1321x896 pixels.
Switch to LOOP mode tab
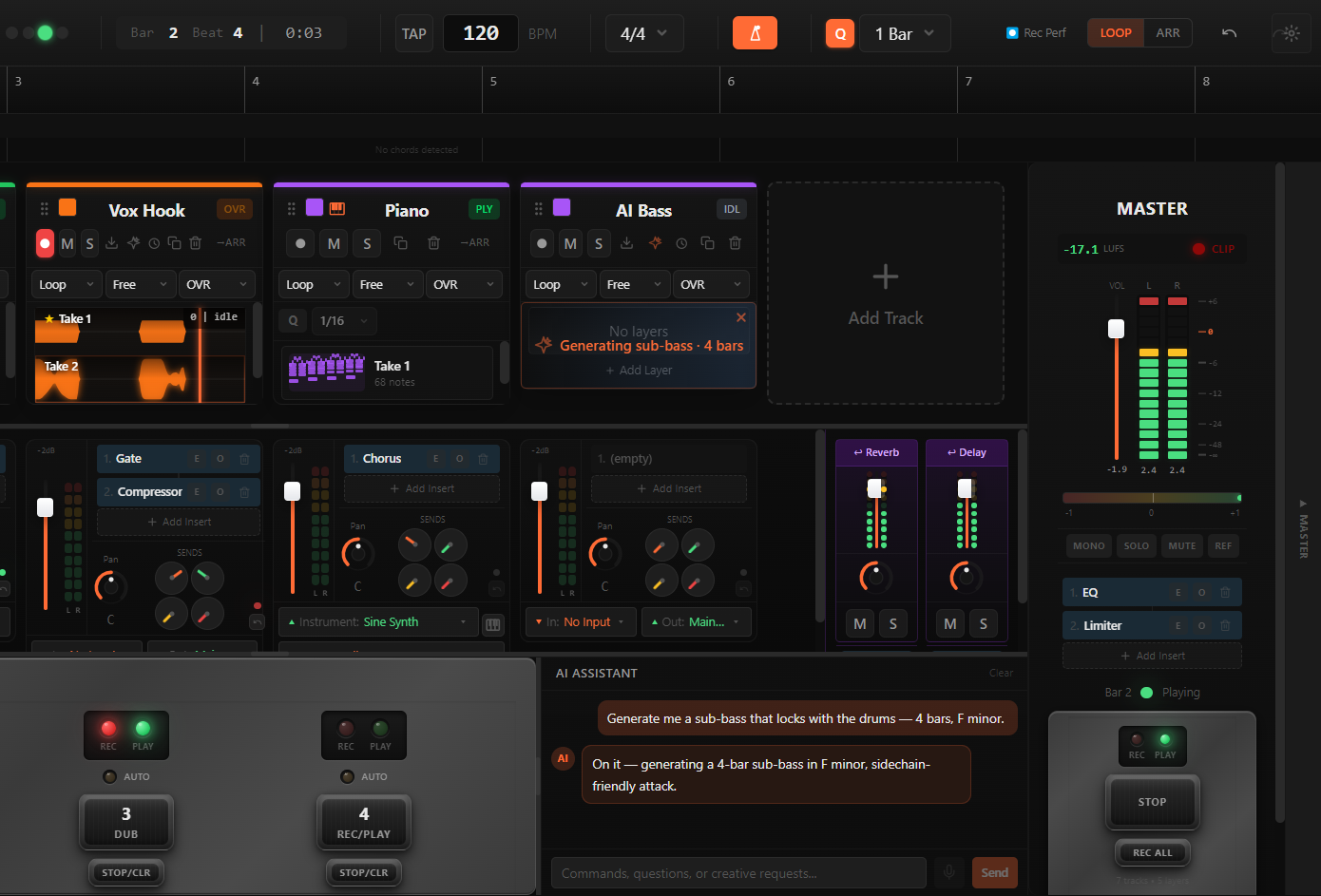click(1116, 33)
